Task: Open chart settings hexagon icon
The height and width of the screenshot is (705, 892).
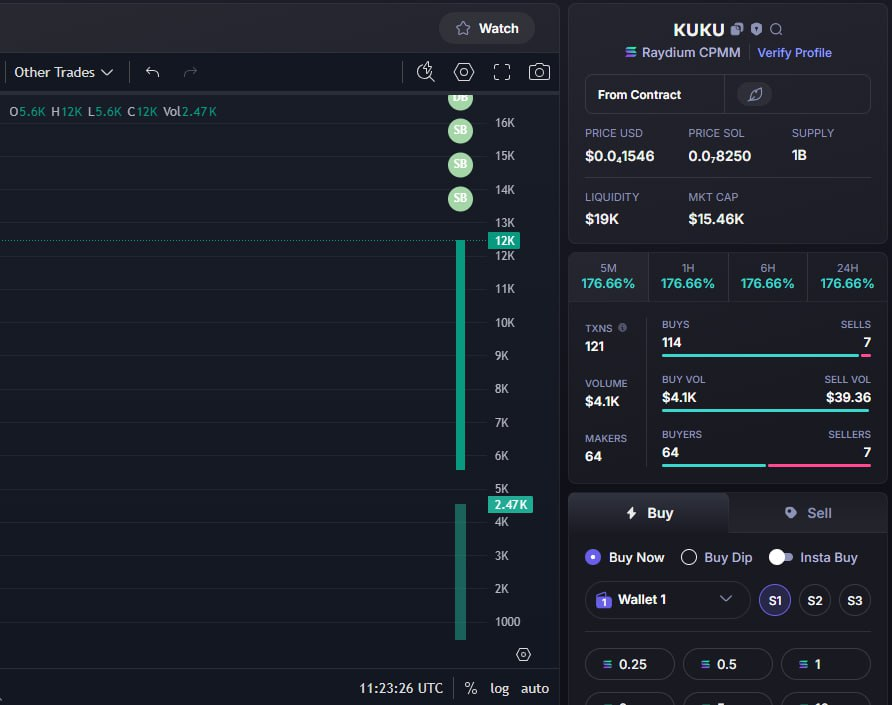Action: [464, 72]
